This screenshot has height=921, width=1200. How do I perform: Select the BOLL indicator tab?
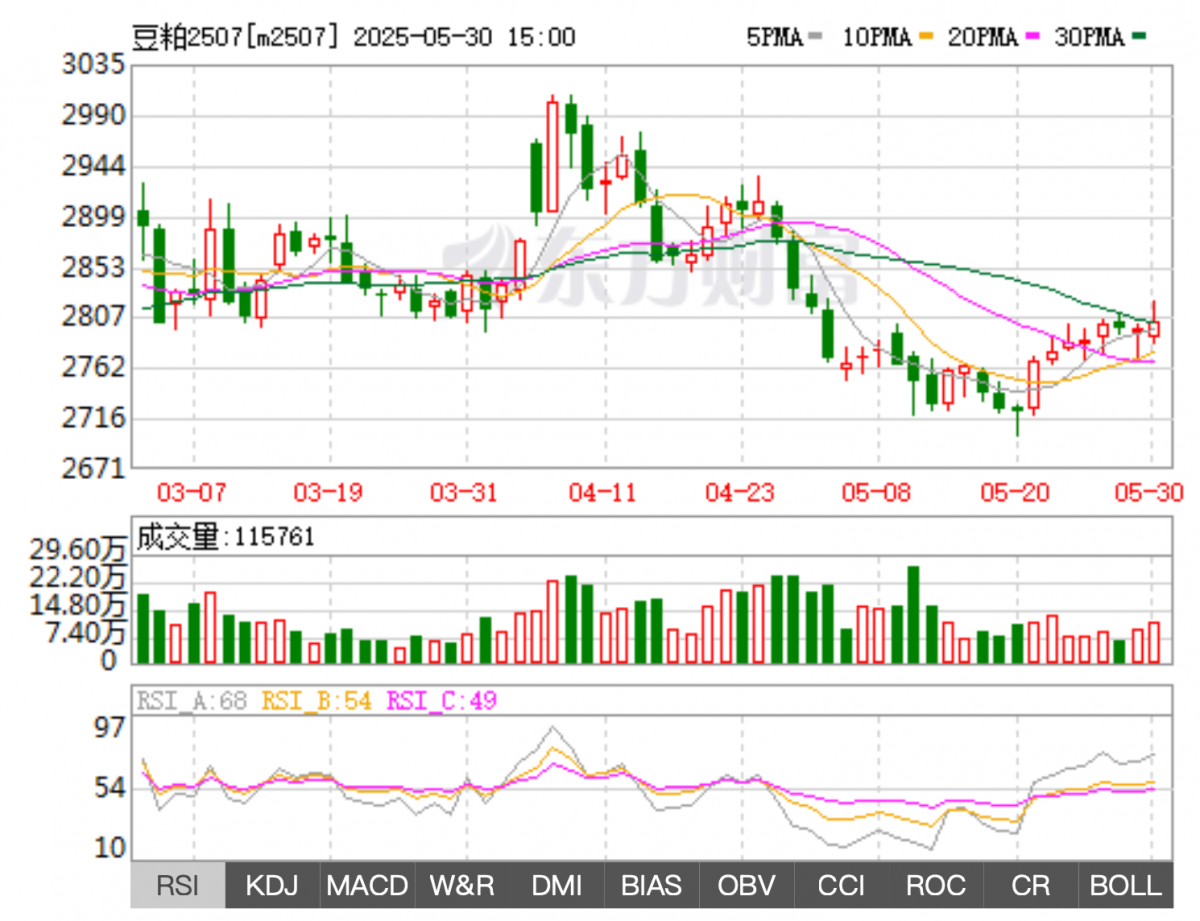pyautogui.click(x=1125, y=885)
